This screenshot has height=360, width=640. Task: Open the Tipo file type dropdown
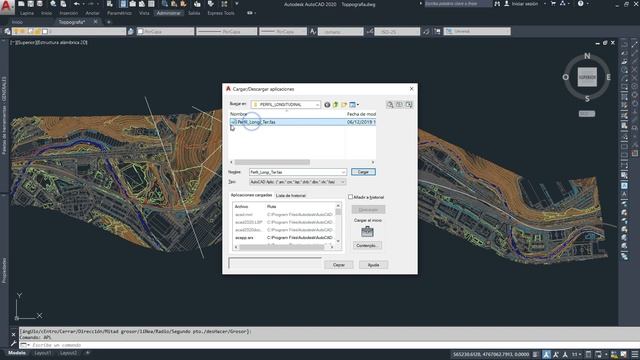(298, 182)
